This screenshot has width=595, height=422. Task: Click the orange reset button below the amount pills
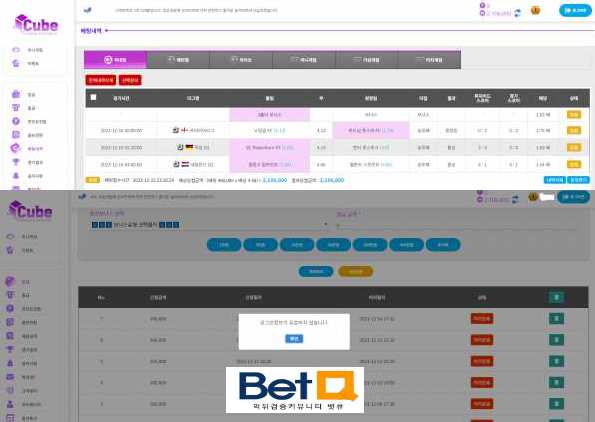(x=356, y=271)
